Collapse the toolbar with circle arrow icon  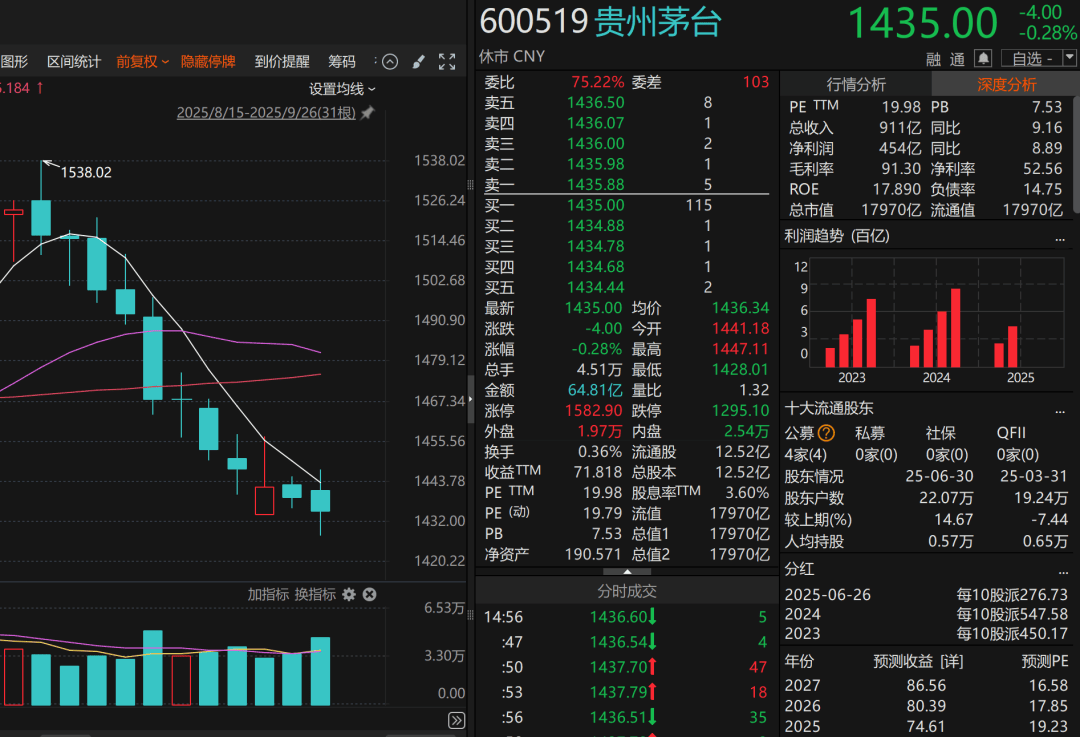pyautogui.click(x=390, y=61)
